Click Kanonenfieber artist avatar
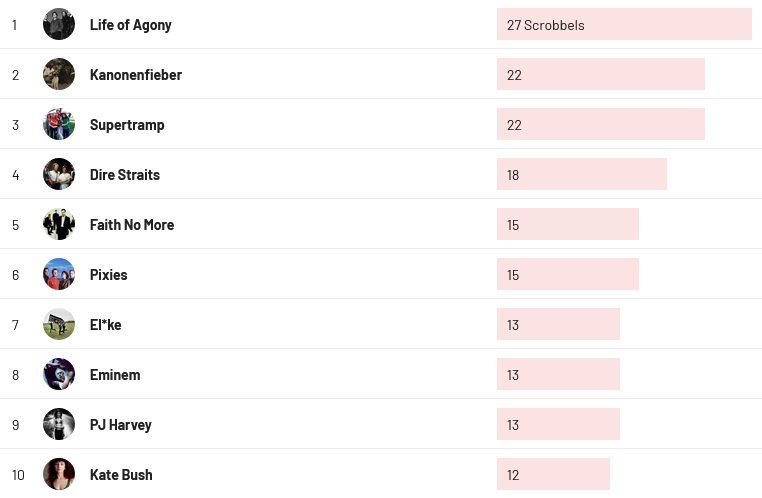Viewport: 762px width, 498px height. point(59,74)
